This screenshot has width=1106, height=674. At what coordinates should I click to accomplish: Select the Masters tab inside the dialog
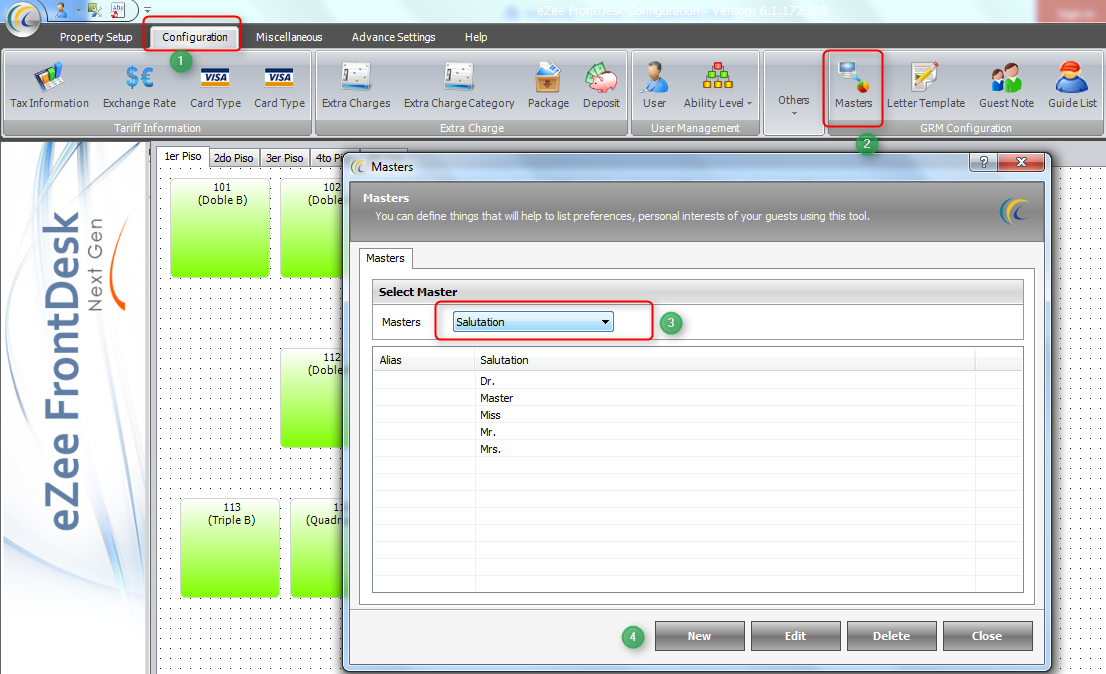(x=385, y=258)
